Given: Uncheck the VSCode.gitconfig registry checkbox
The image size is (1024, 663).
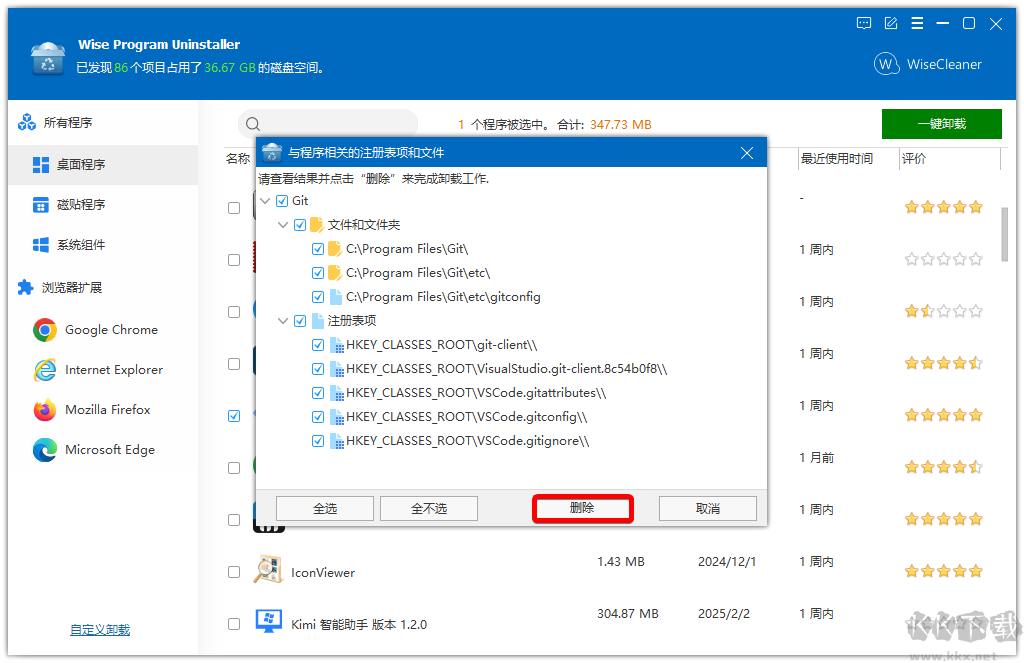Looking at the screenshot, I should (318, 417).
